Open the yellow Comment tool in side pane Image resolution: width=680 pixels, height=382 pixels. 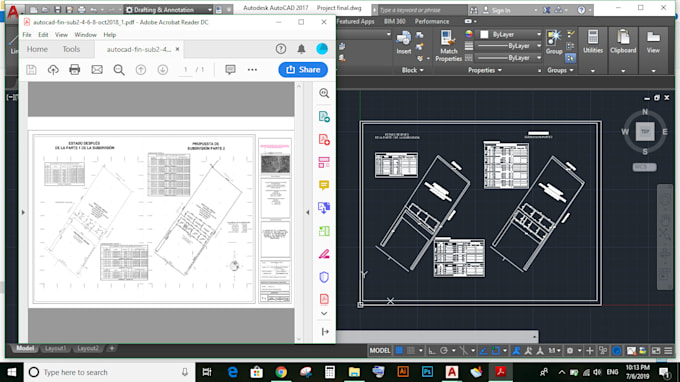pos(324,186)
